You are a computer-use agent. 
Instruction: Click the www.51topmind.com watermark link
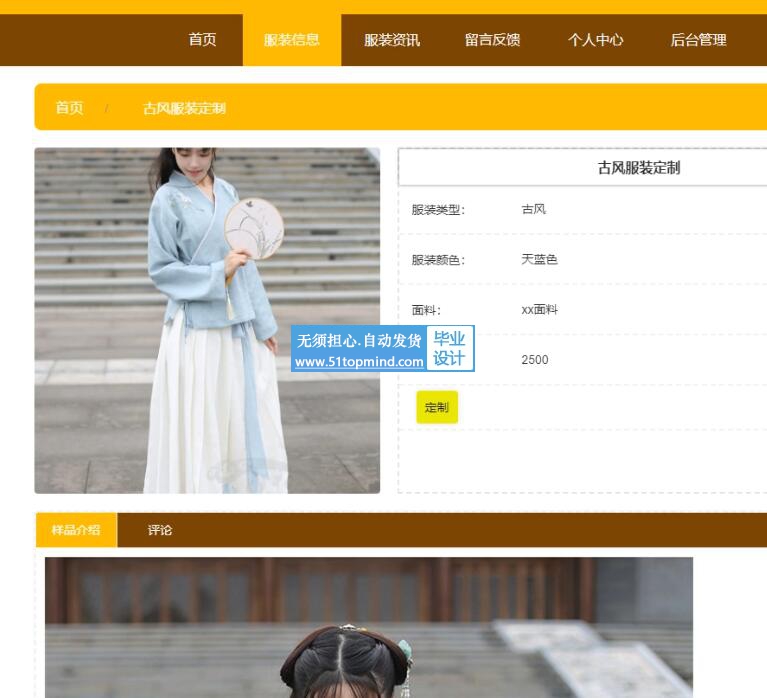[x=359, y=362]
